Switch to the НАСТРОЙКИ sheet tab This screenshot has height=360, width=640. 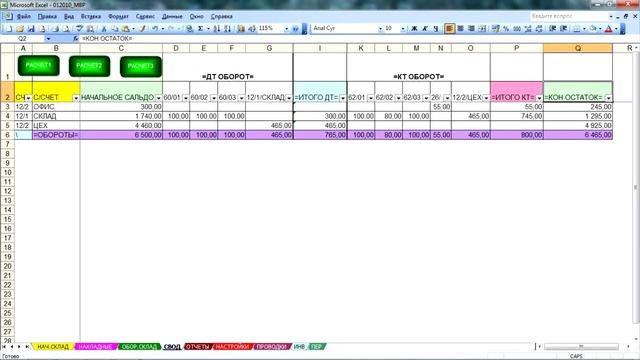[x=232, y=347]
